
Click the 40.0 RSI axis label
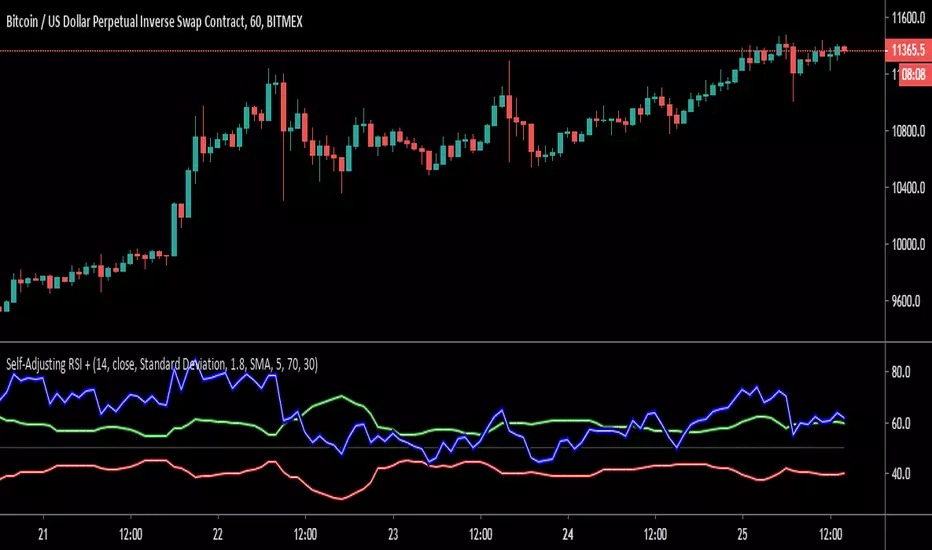point(900,474)
